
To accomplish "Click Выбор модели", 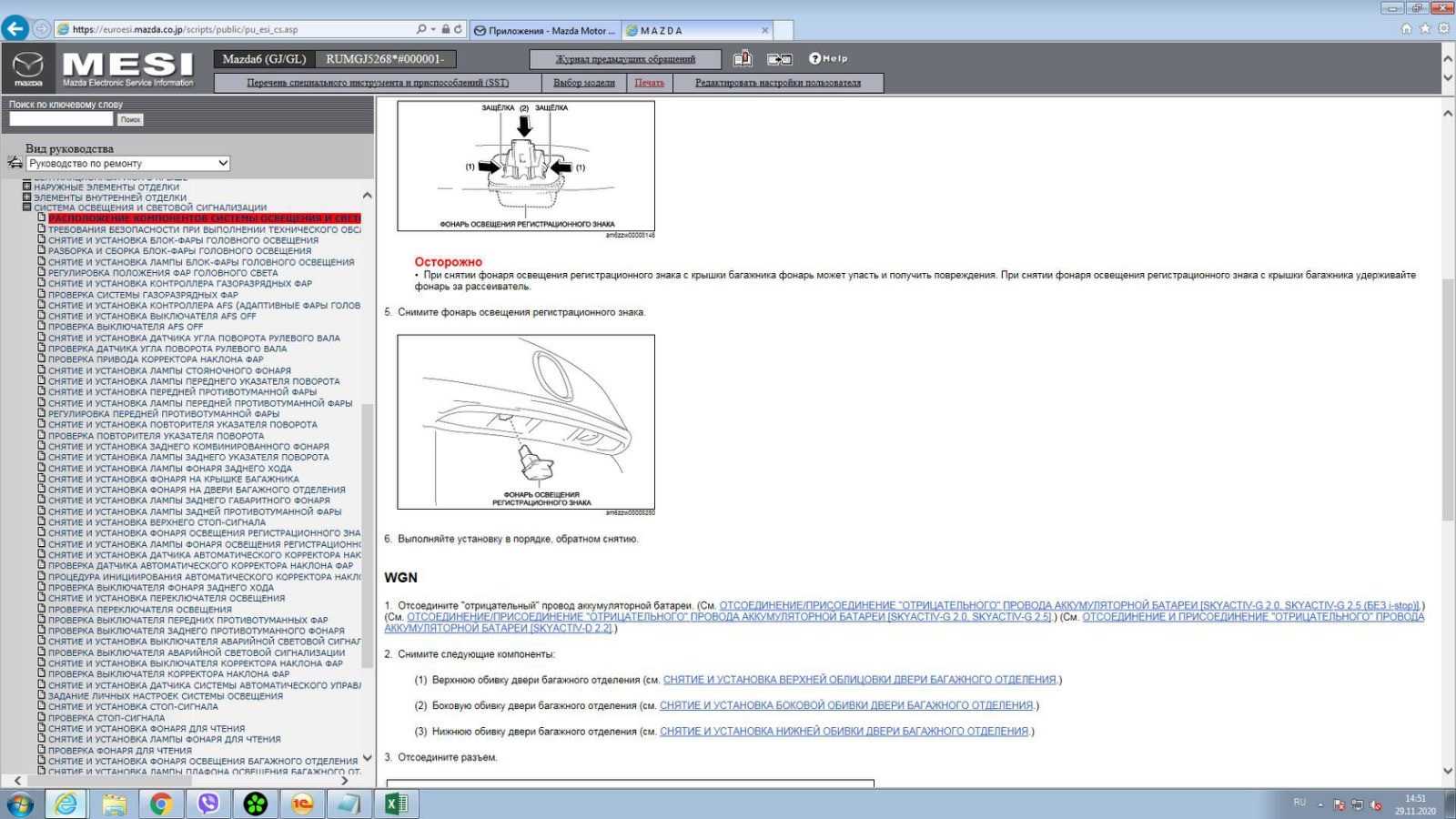I will coord(584,83).
